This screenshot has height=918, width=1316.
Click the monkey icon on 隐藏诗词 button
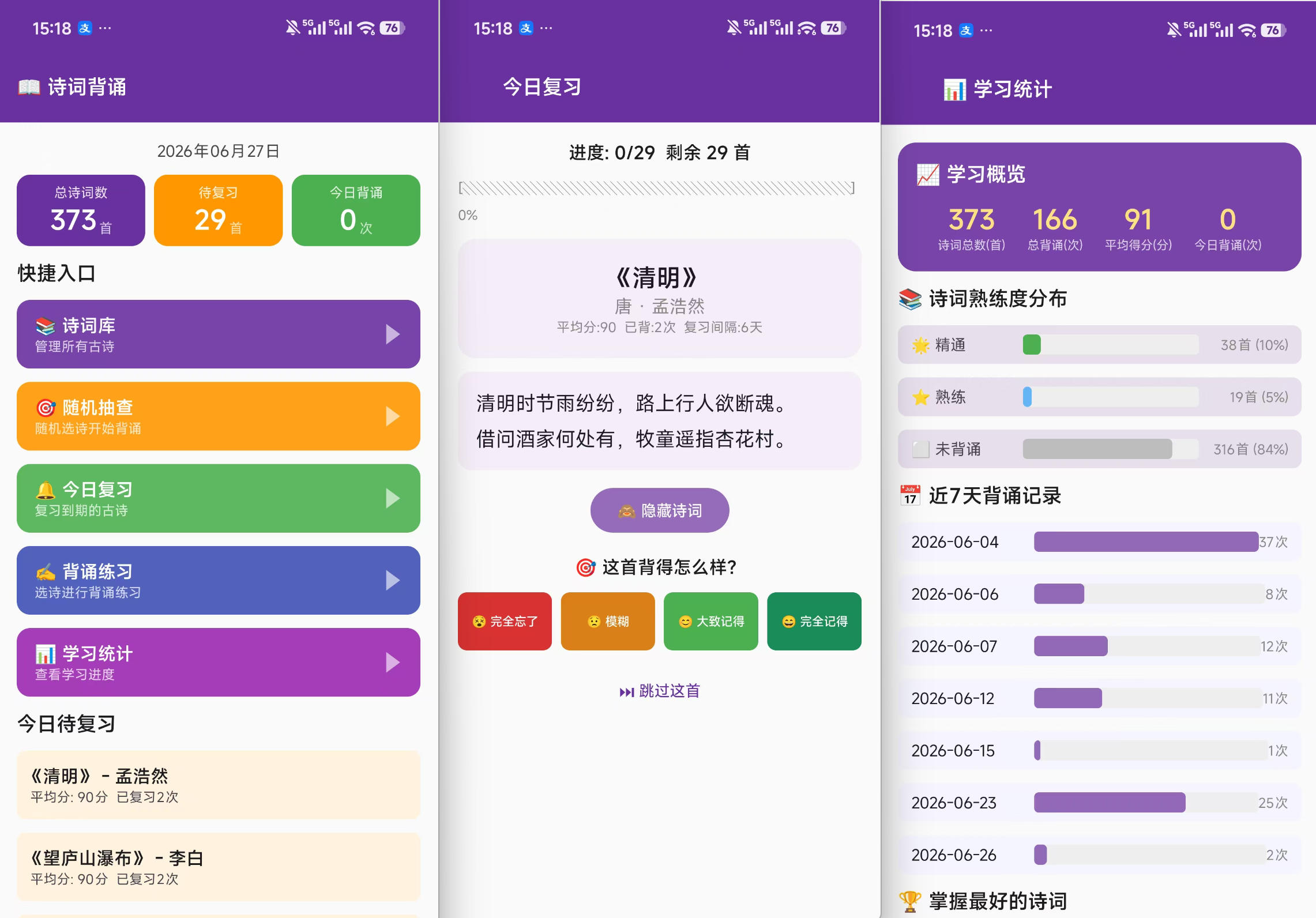(626, 511)
